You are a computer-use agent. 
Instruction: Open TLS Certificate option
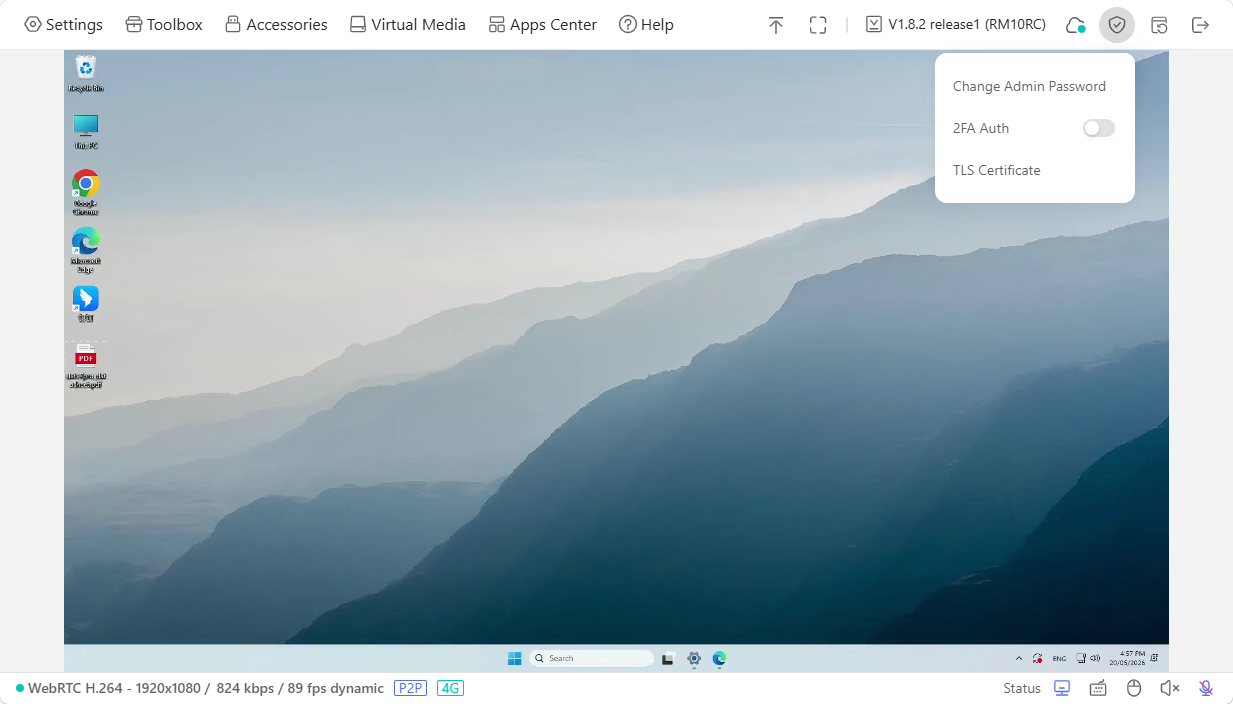click(996, 170)
